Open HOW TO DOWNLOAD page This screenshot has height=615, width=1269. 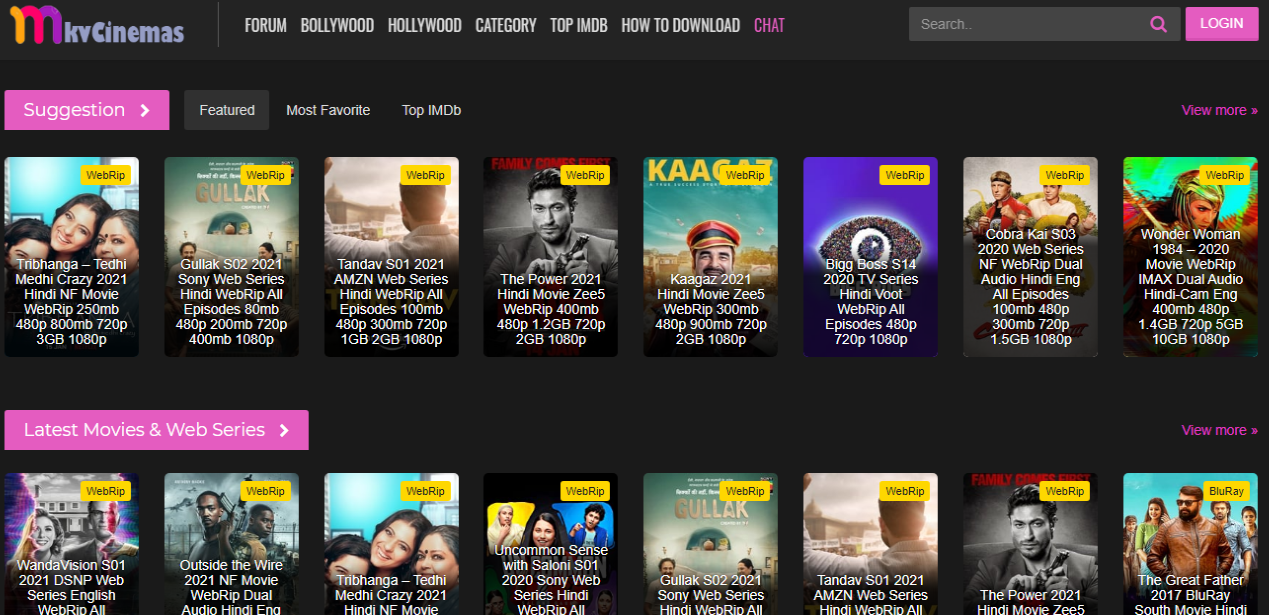coord(681,25)
